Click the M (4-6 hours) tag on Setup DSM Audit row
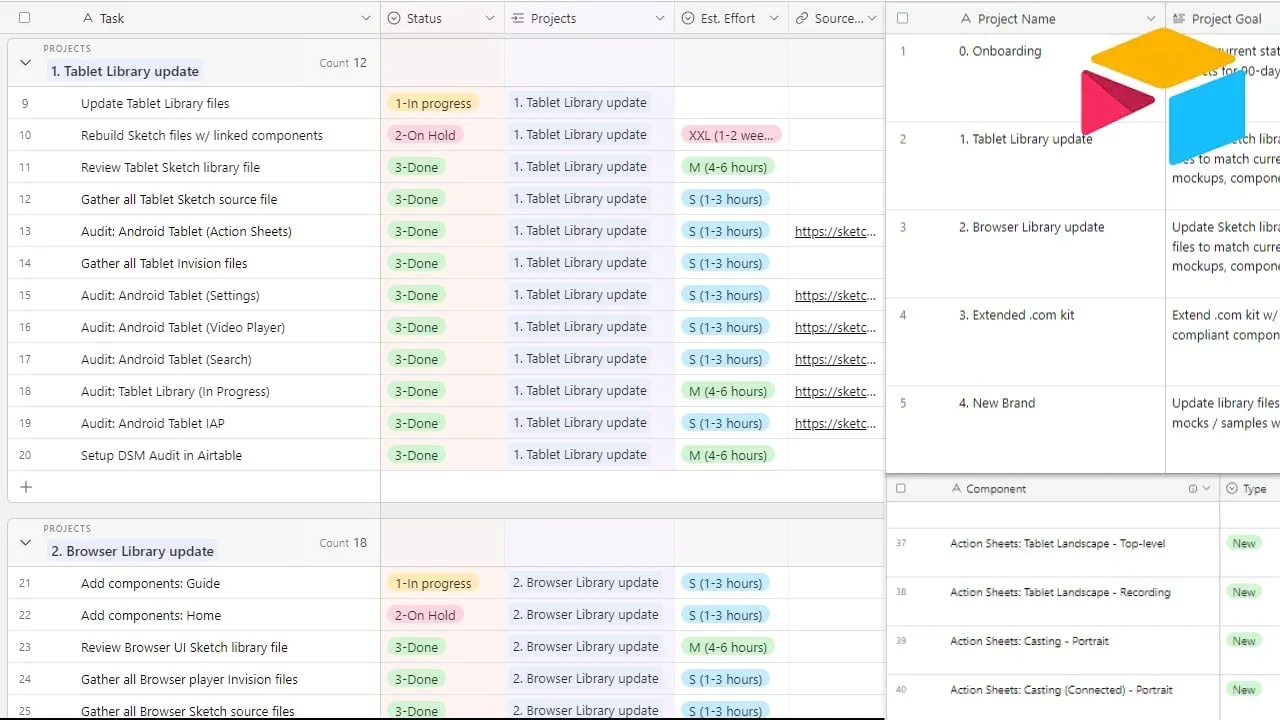Viewport: 1280px width, 720px height. 728,455
